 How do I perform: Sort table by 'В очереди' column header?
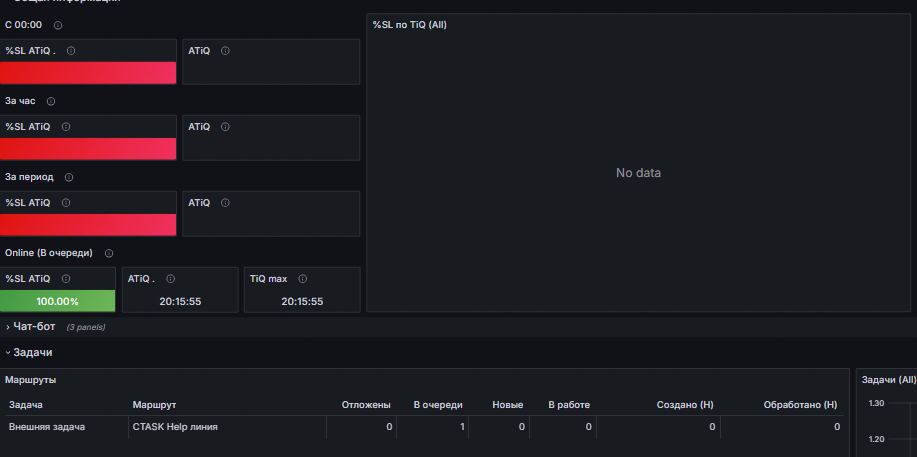(438, 405)
